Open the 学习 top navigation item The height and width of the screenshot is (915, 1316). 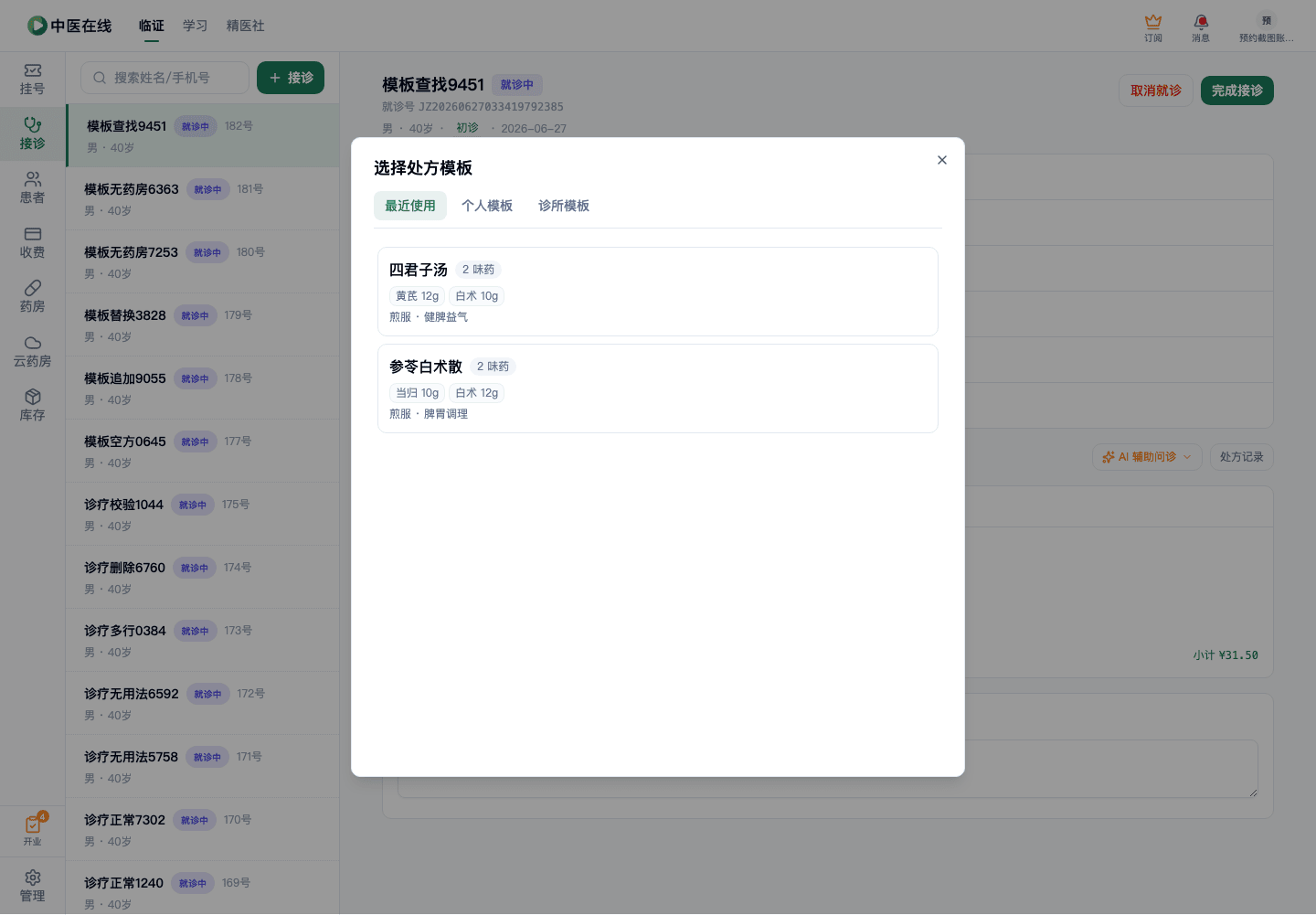[x=196, y=26]
